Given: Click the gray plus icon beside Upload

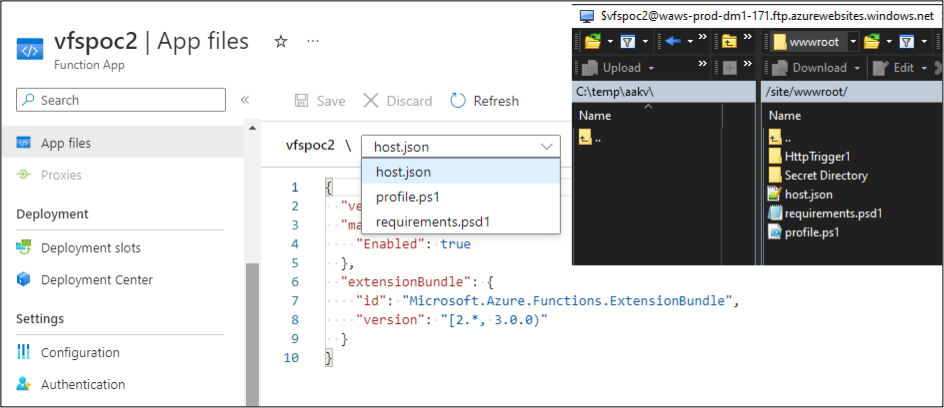Looking at the screenshot, I should pyautogui.click(x=730, y=67).
